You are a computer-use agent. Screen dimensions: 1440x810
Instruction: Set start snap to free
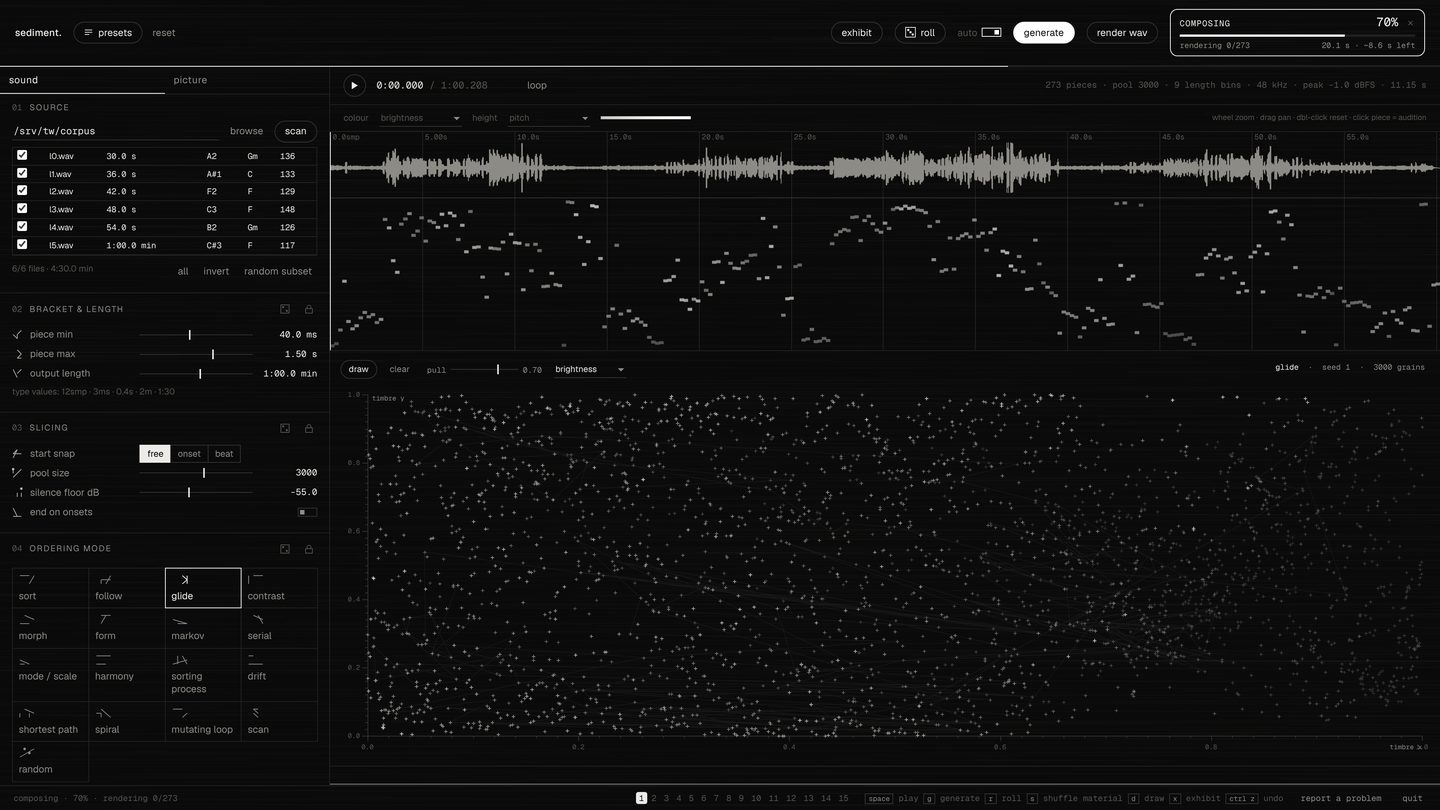click(155, 454)
